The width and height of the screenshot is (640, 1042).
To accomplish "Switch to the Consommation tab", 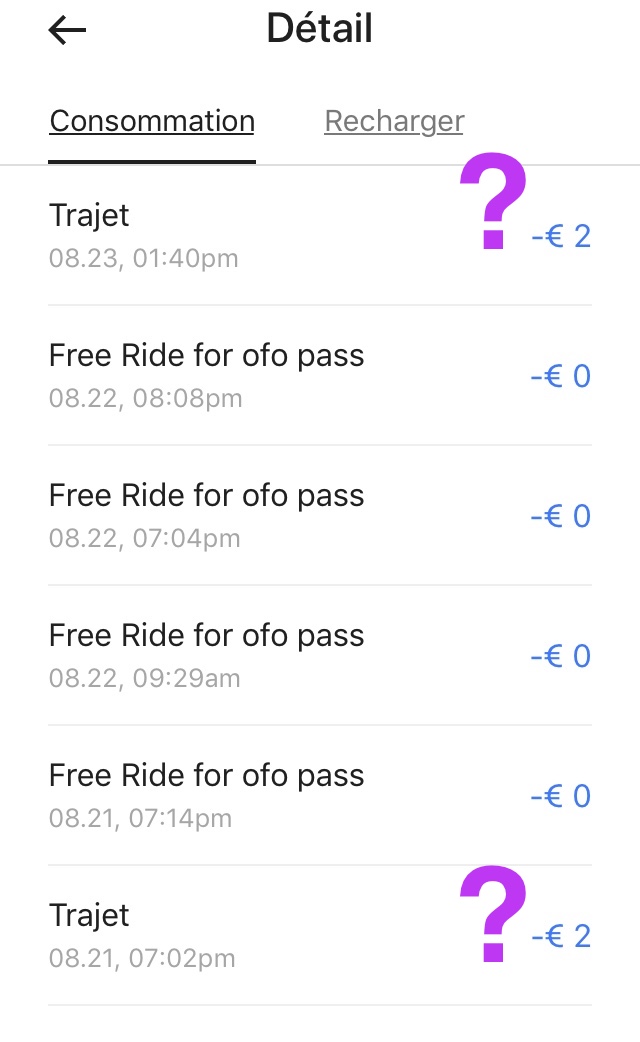I will (152, 121).
